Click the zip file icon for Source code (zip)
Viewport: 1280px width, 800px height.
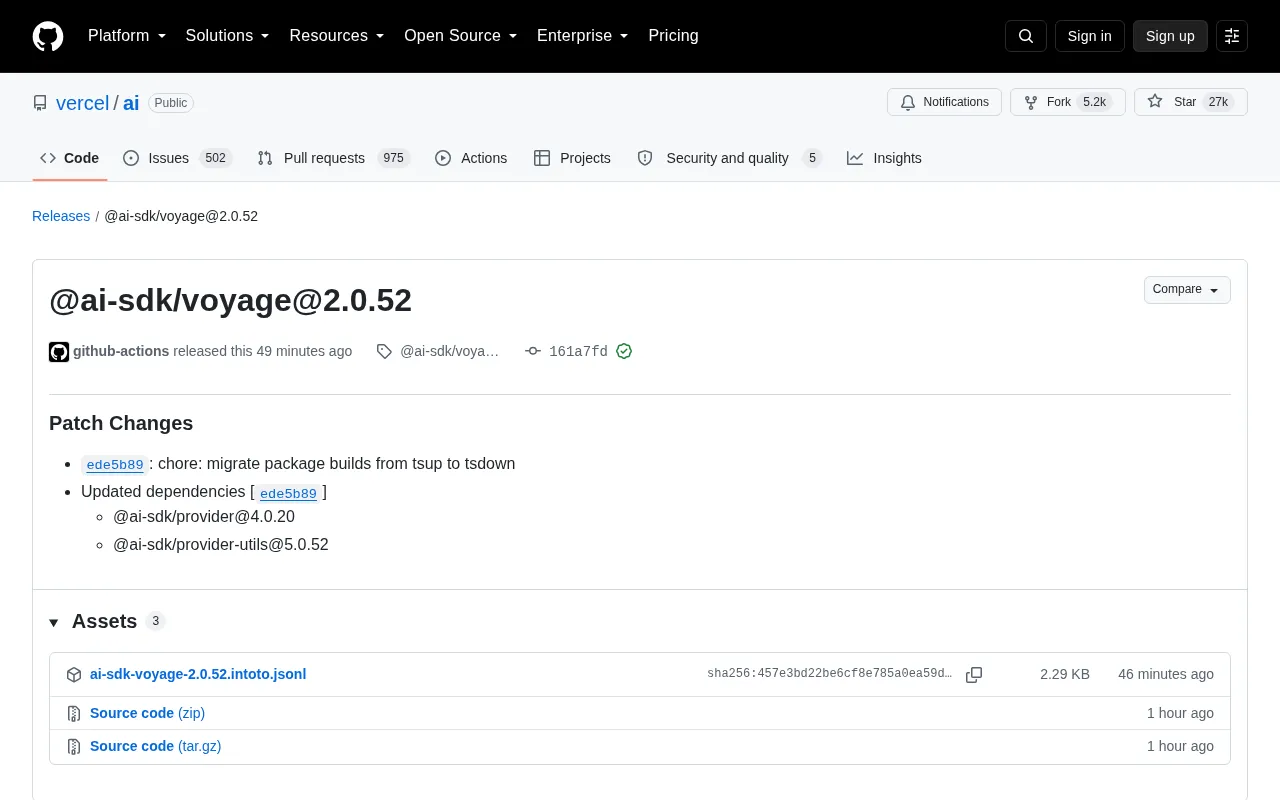point(74,714)
